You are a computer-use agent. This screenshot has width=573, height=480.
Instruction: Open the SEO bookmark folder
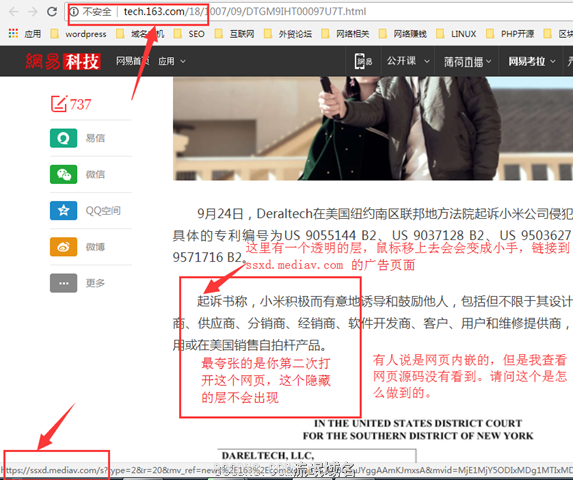pyautogui.click(x=189, y=34)
